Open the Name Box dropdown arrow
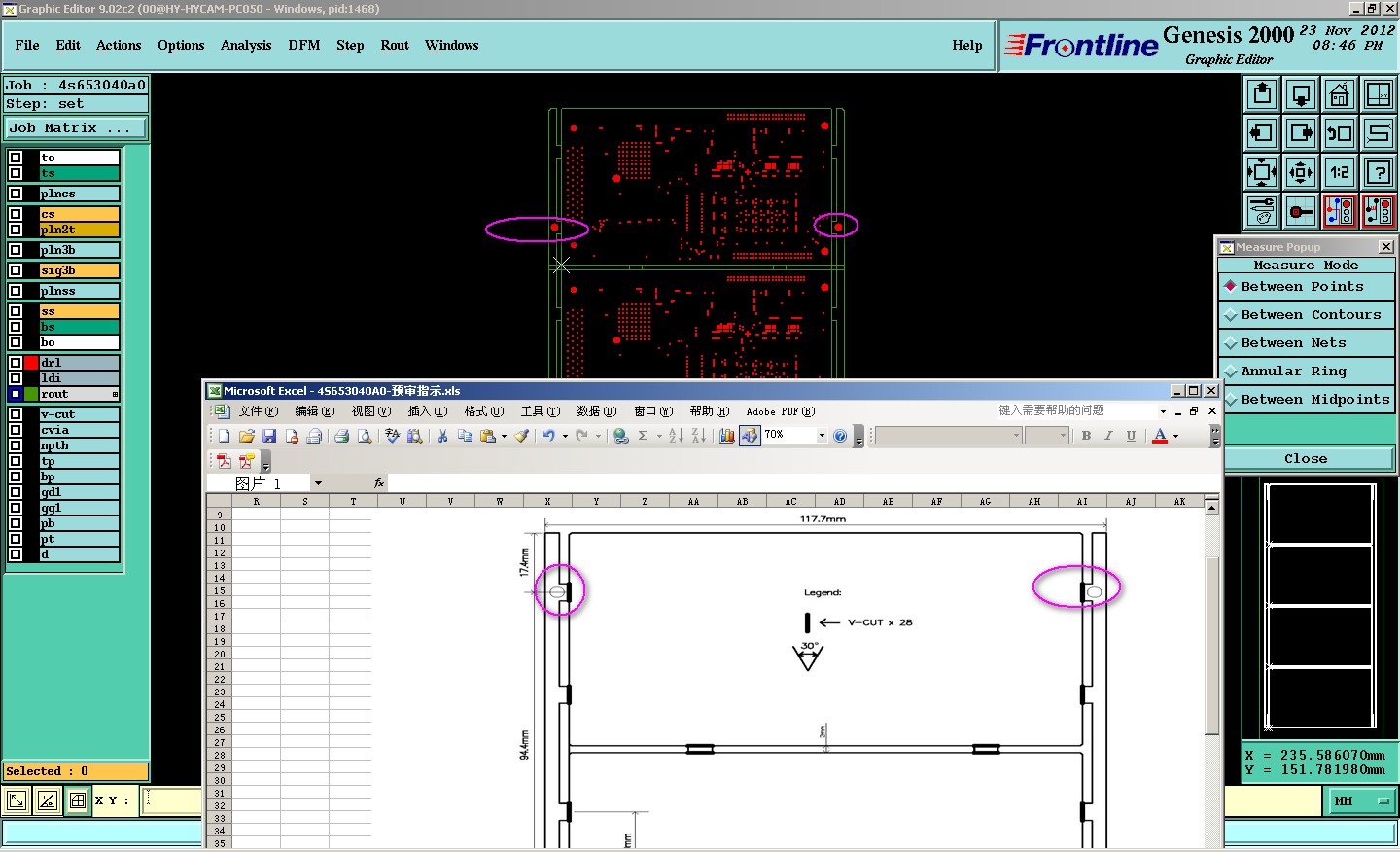This screenshot has height=852, width=1400. click(x=318, y=483)
